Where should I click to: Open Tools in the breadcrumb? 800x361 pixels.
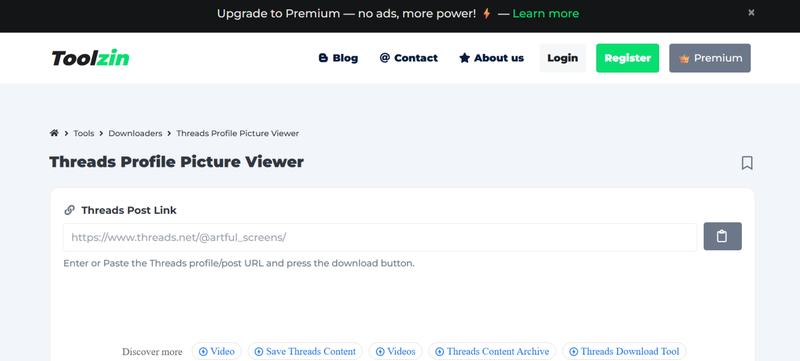pyautogui.click(x=84, y=134)
